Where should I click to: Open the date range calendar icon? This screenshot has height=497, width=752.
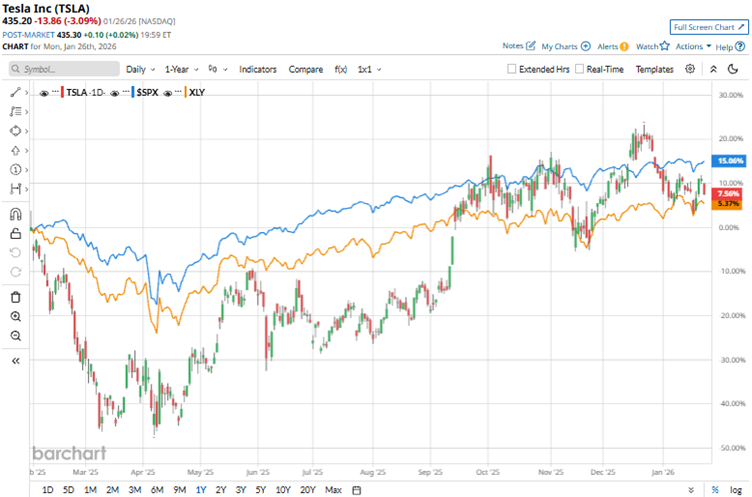tap(356, 490)
